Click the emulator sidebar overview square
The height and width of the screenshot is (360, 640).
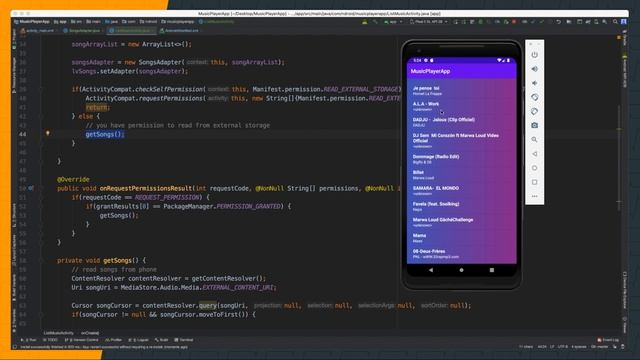pos(534,182)
